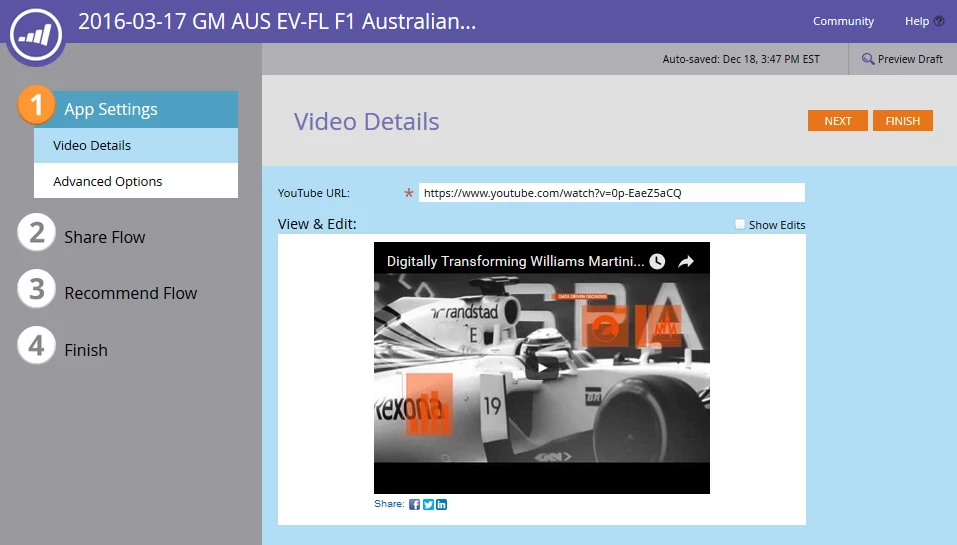
Task: Share video on Facebook icon
Action: click(x=414, y=504)
